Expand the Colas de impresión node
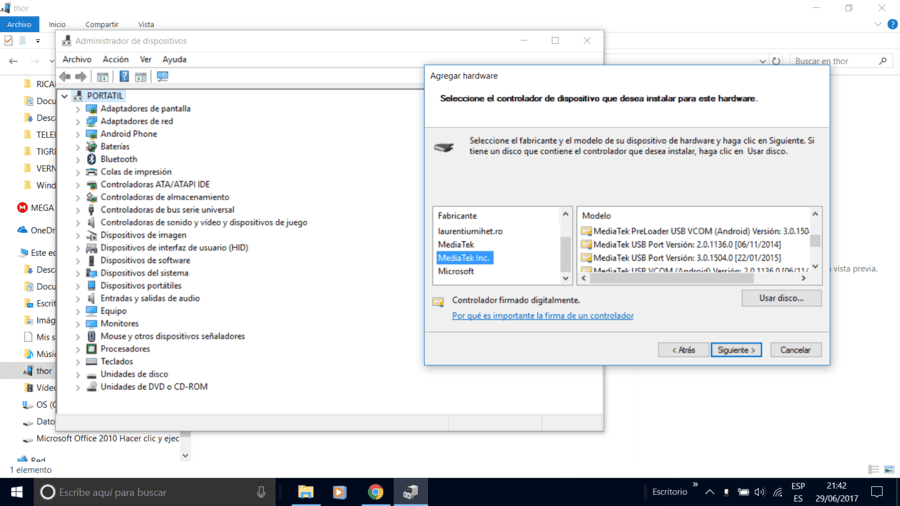900x506 pixels. click(x=78, y=172)
